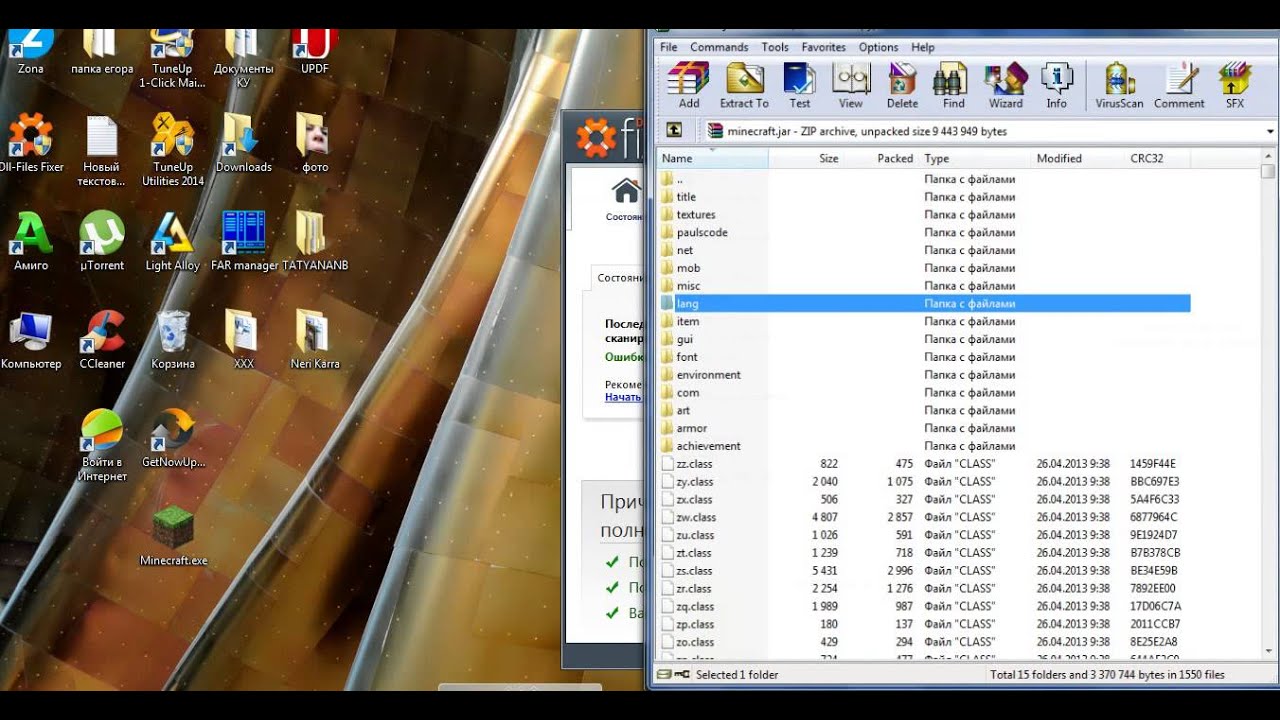Select the Neri Karra folder icon
The width and height of the screenshot is (1280, 720).
click(x=315, y=340)
